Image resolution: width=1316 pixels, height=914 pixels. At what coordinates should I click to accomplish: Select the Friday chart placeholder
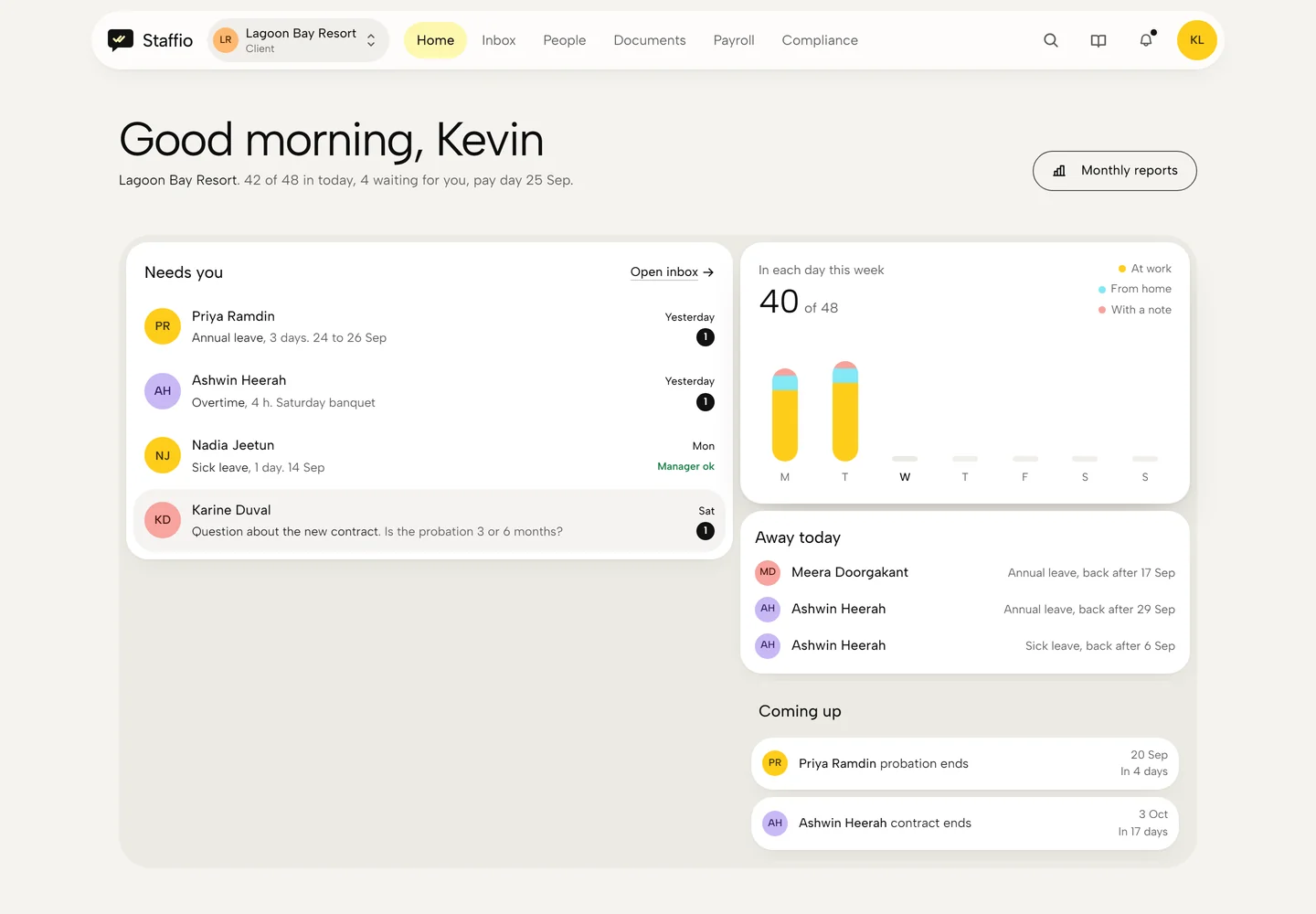point(1025,459)
